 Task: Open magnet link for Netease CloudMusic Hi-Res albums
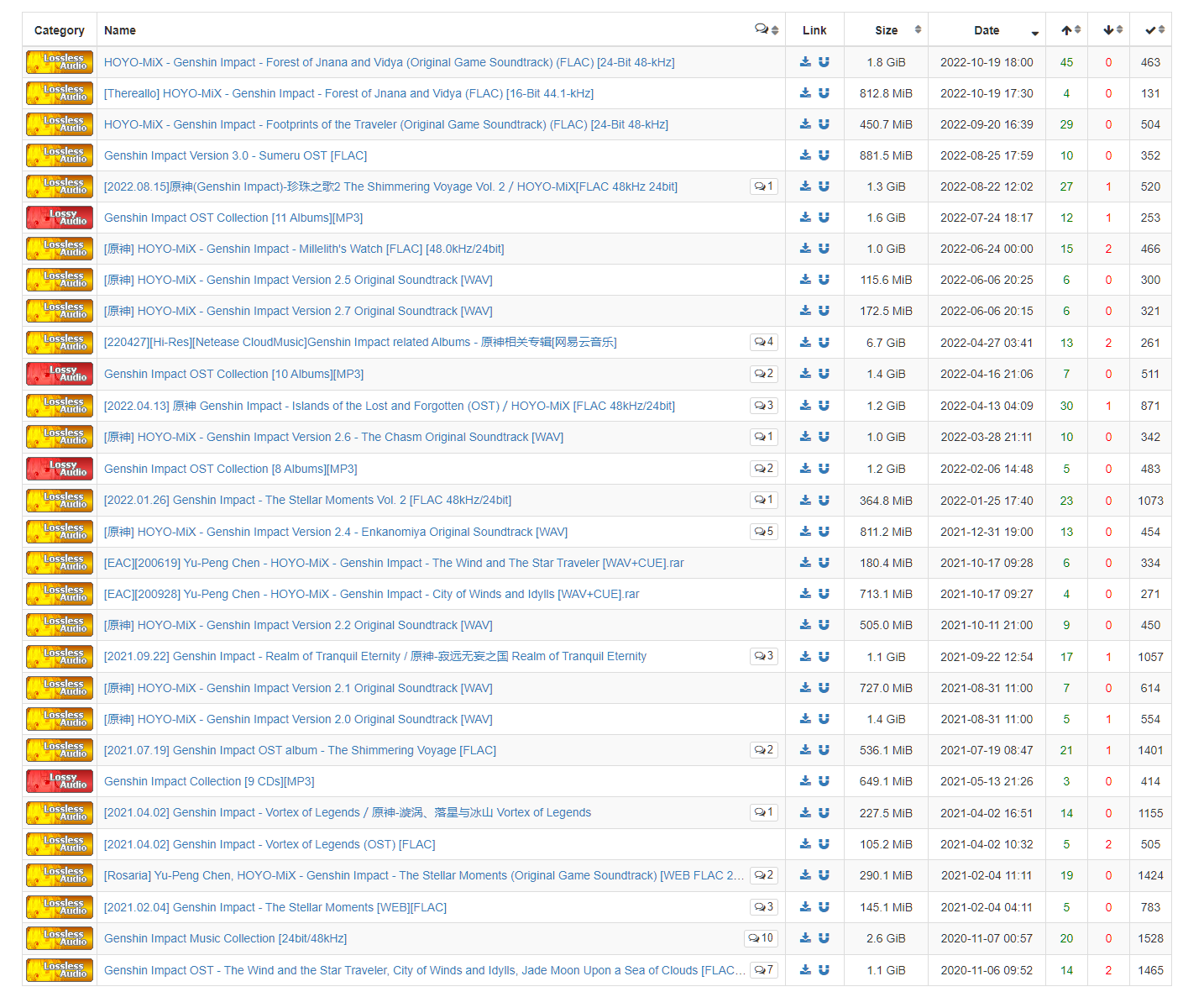point(824,343)
